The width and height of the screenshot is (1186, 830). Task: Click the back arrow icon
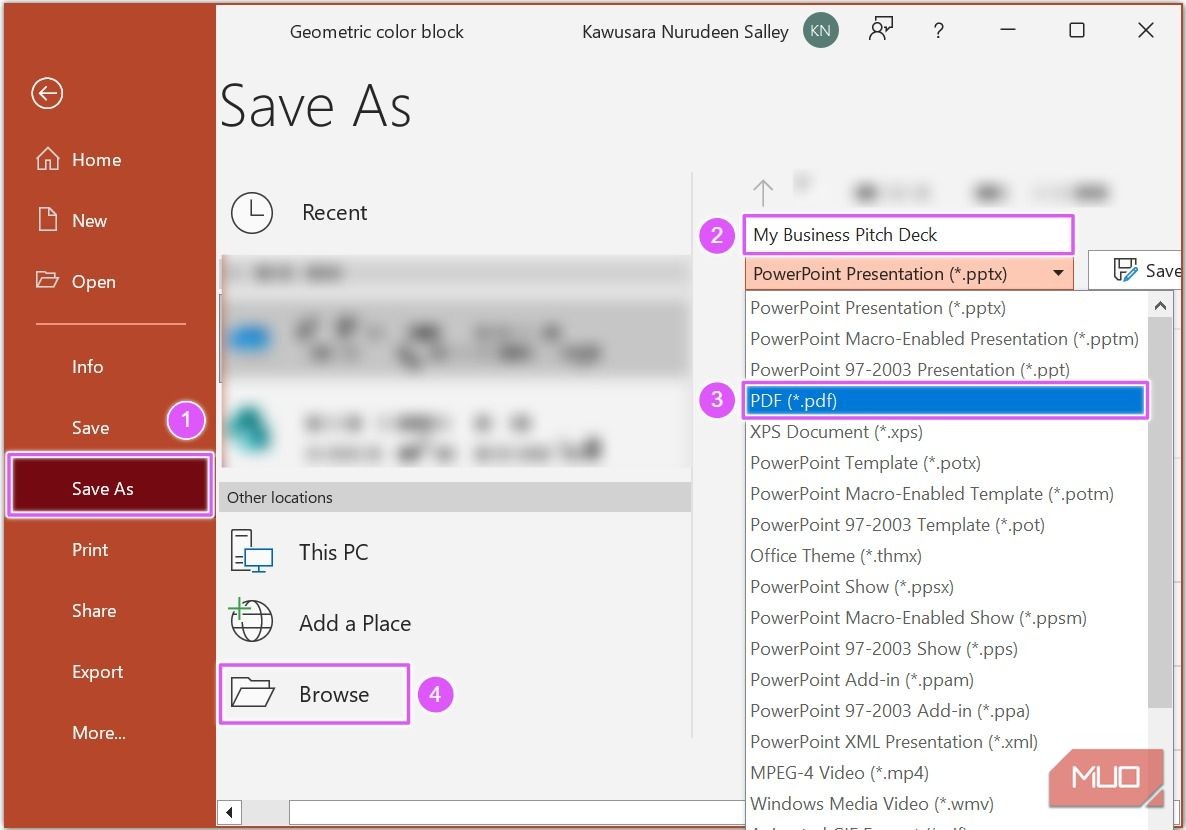pyautogui.click(x=47, y=94)
